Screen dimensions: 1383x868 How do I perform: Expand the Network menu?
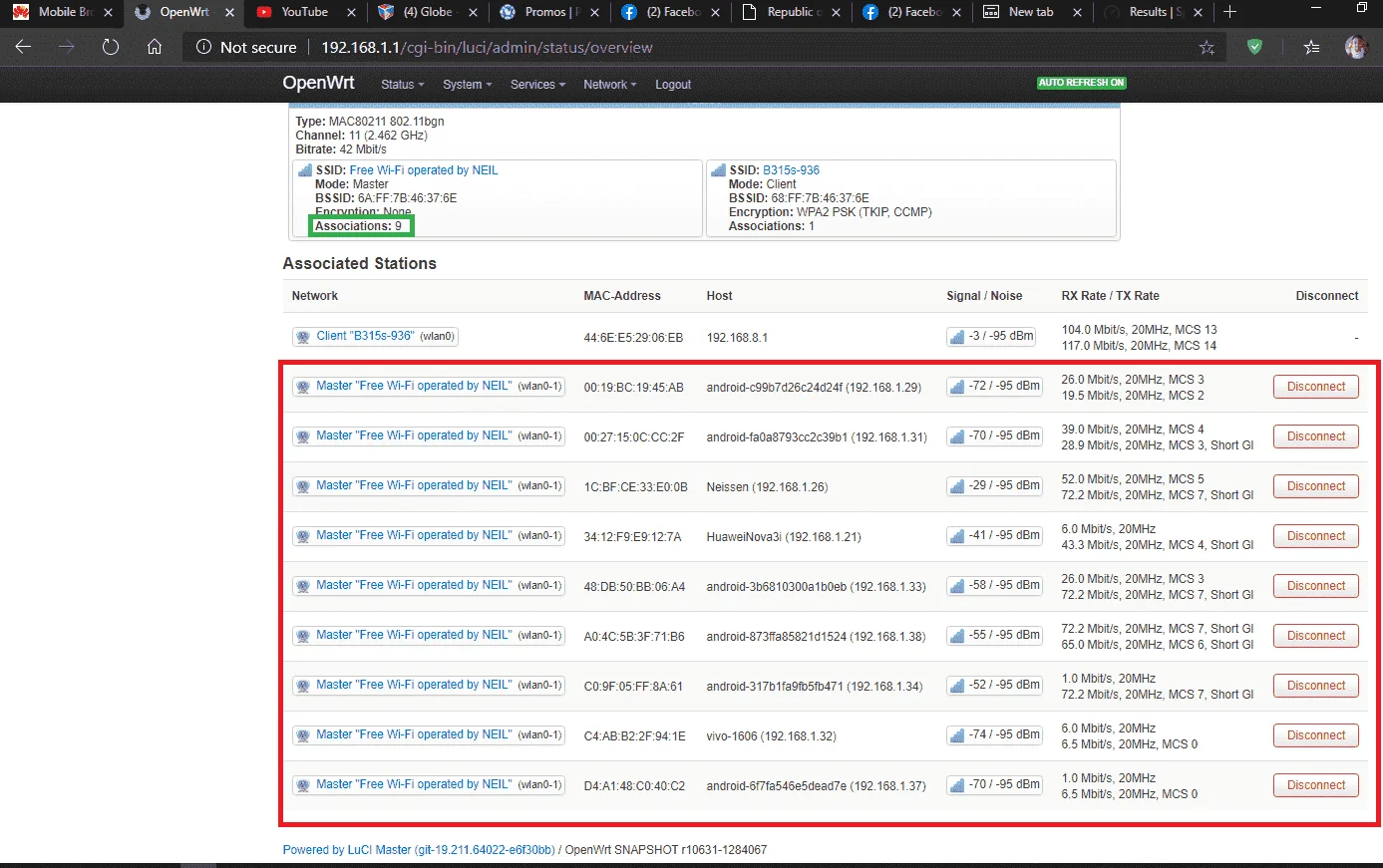(x=609, y=85)
